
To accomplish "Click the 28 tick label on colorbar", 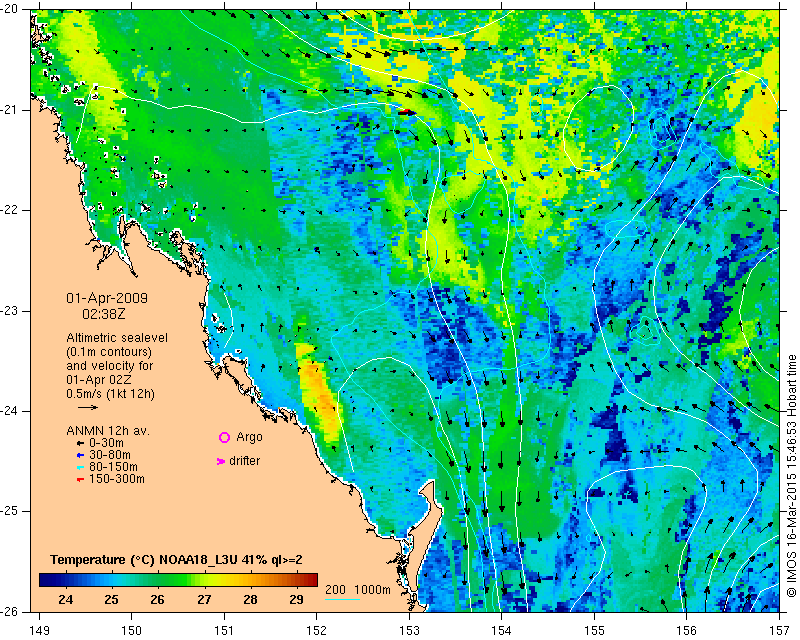I will [x=250, y=600].
